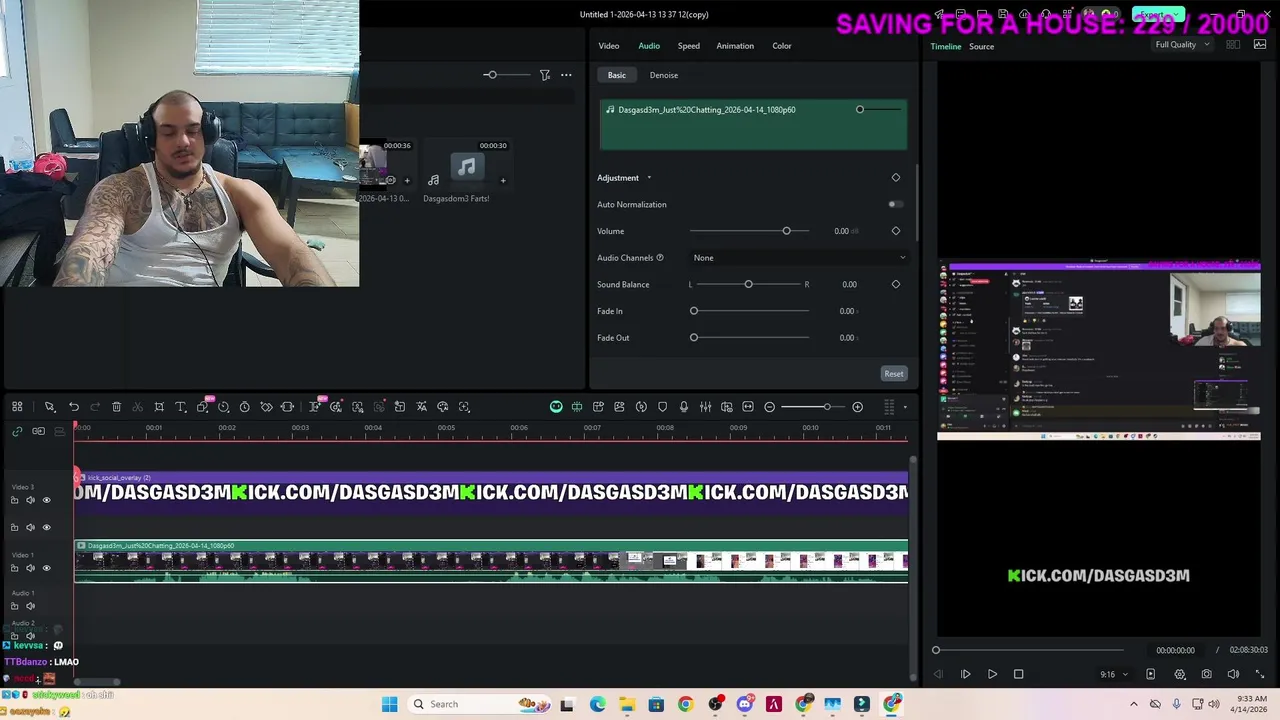The image size is (1280, 720).
Task: Hide Video 3 track with eye icon
Action: point(46,500)
